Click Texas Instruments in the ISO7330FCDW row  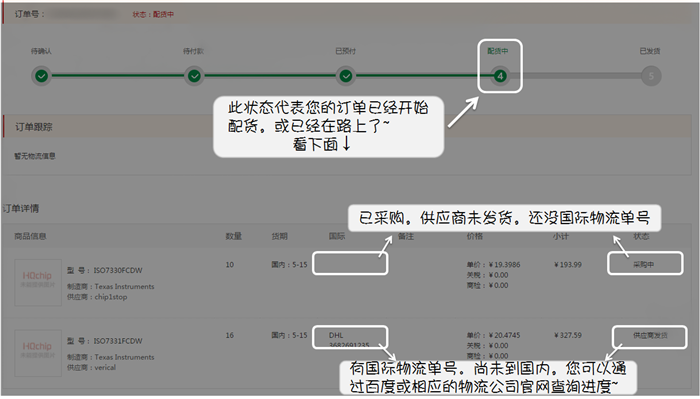pyautogui.click(x=125, y=287)
